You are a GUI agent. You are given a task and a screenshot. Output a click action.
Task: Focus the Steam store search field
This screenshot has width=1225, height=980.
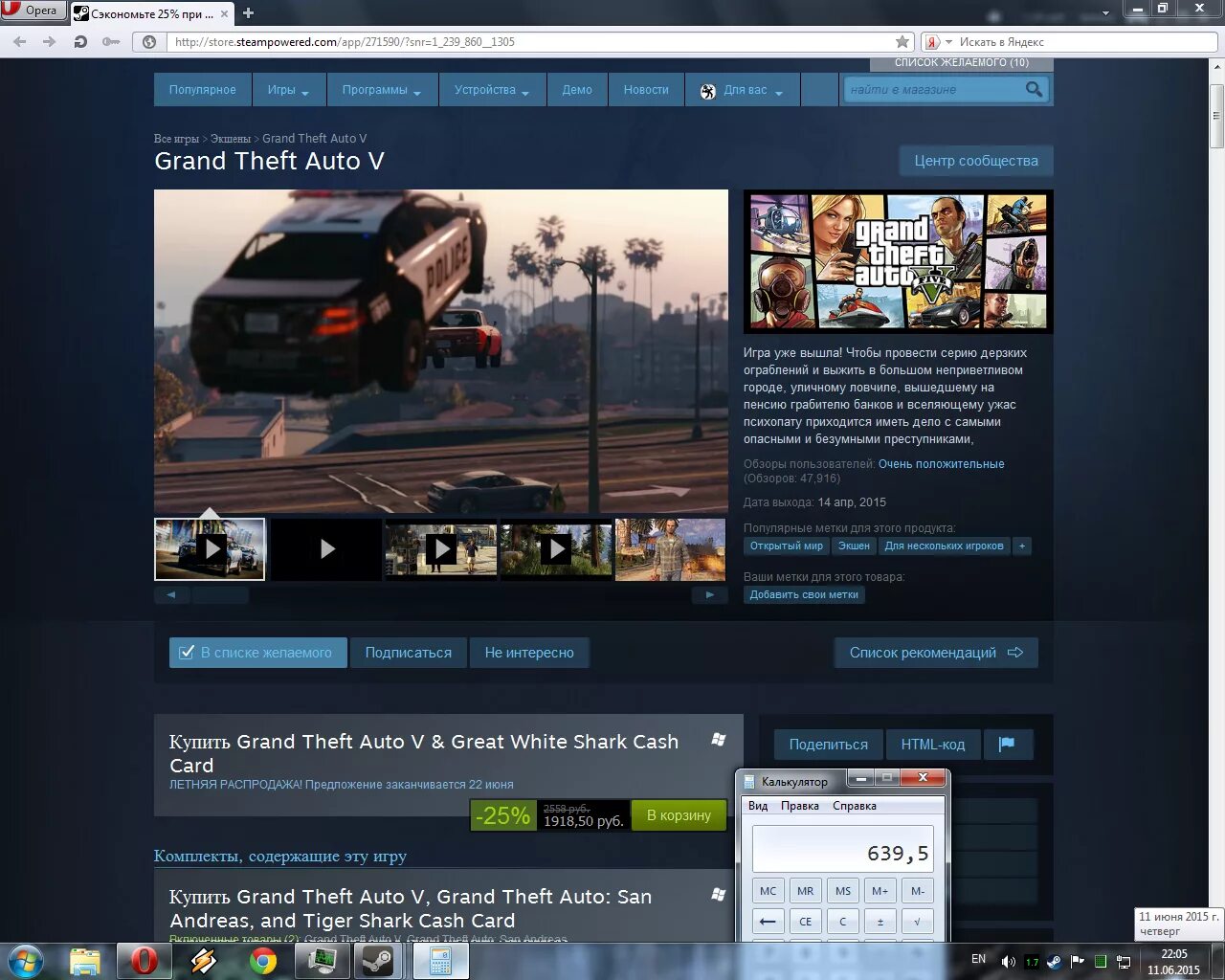pos(933,89)
